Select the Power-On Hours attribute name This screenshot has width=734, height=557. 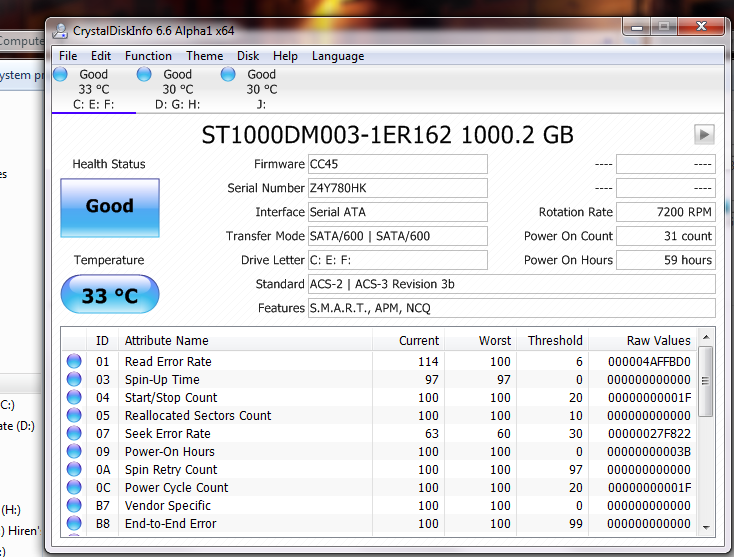click(169, 452)
